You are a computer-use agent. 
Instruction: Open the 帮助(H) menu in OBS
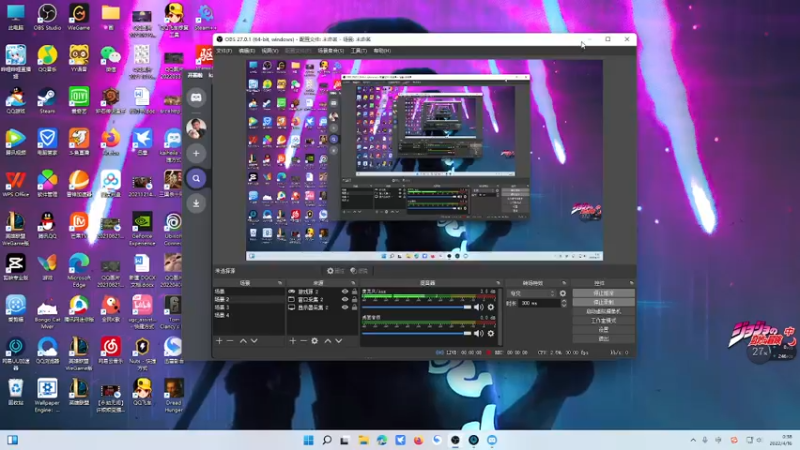382,51
